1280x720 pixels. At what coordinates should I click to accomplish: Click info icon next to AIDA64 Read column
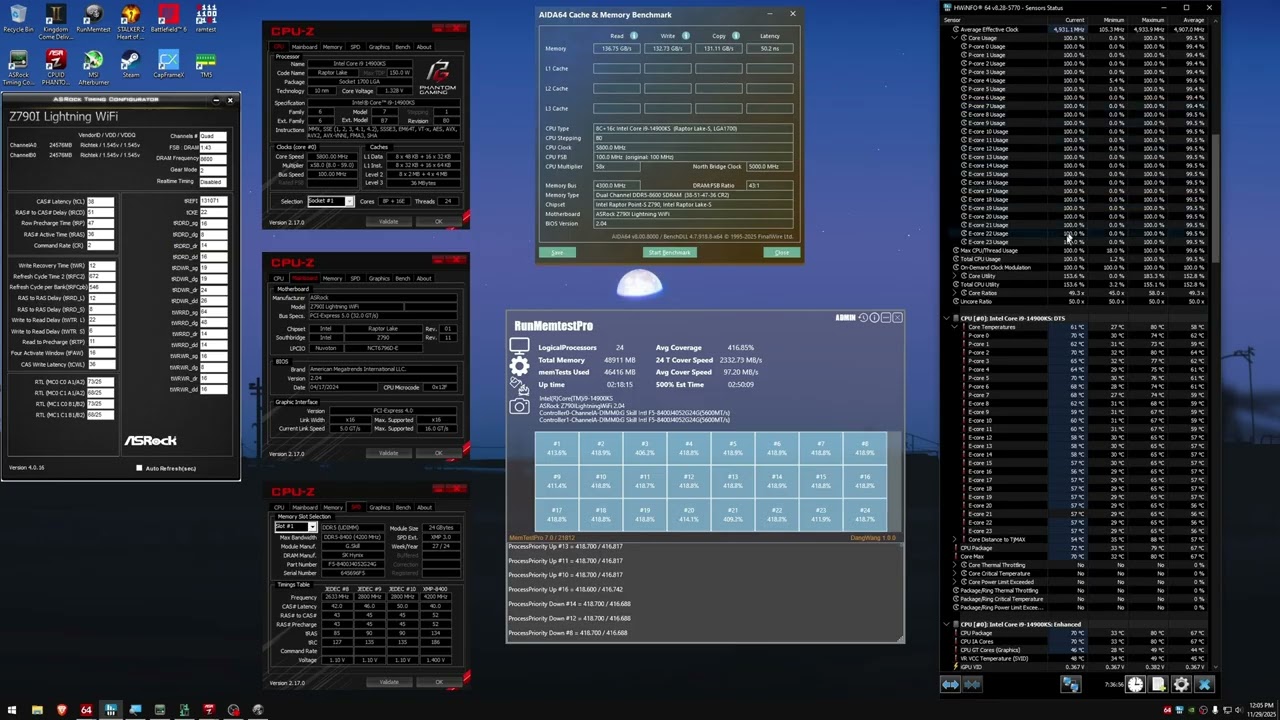point(633,36)
